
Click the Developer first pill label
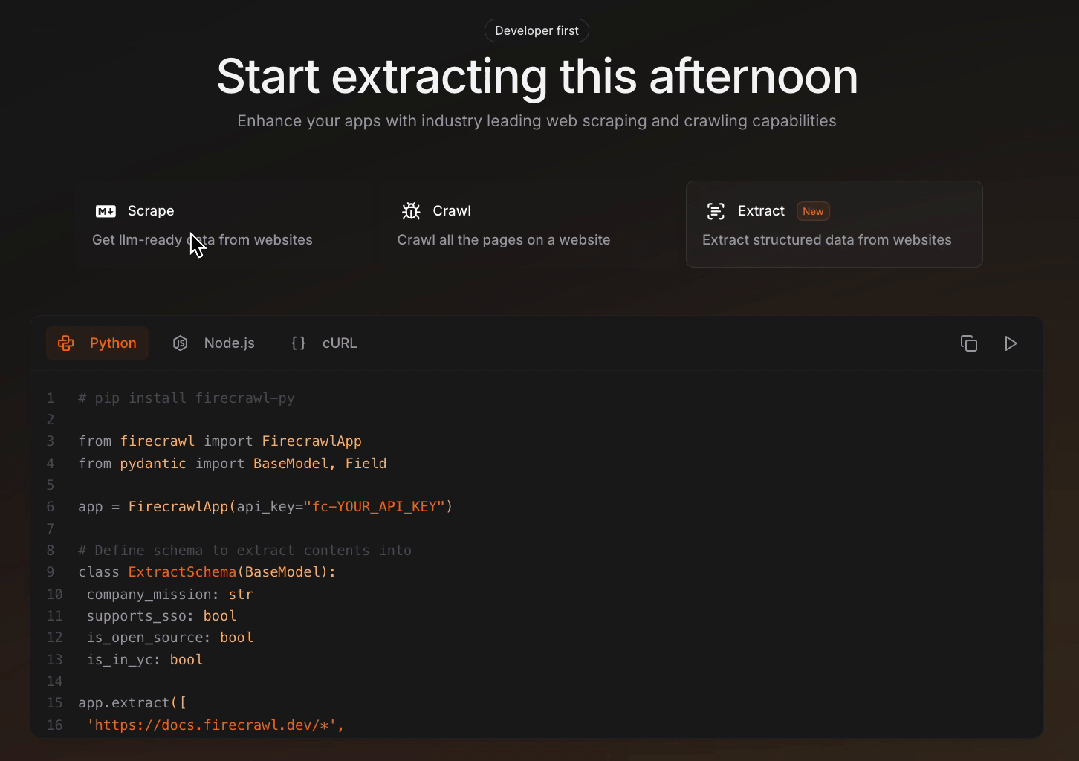(537, 31)
